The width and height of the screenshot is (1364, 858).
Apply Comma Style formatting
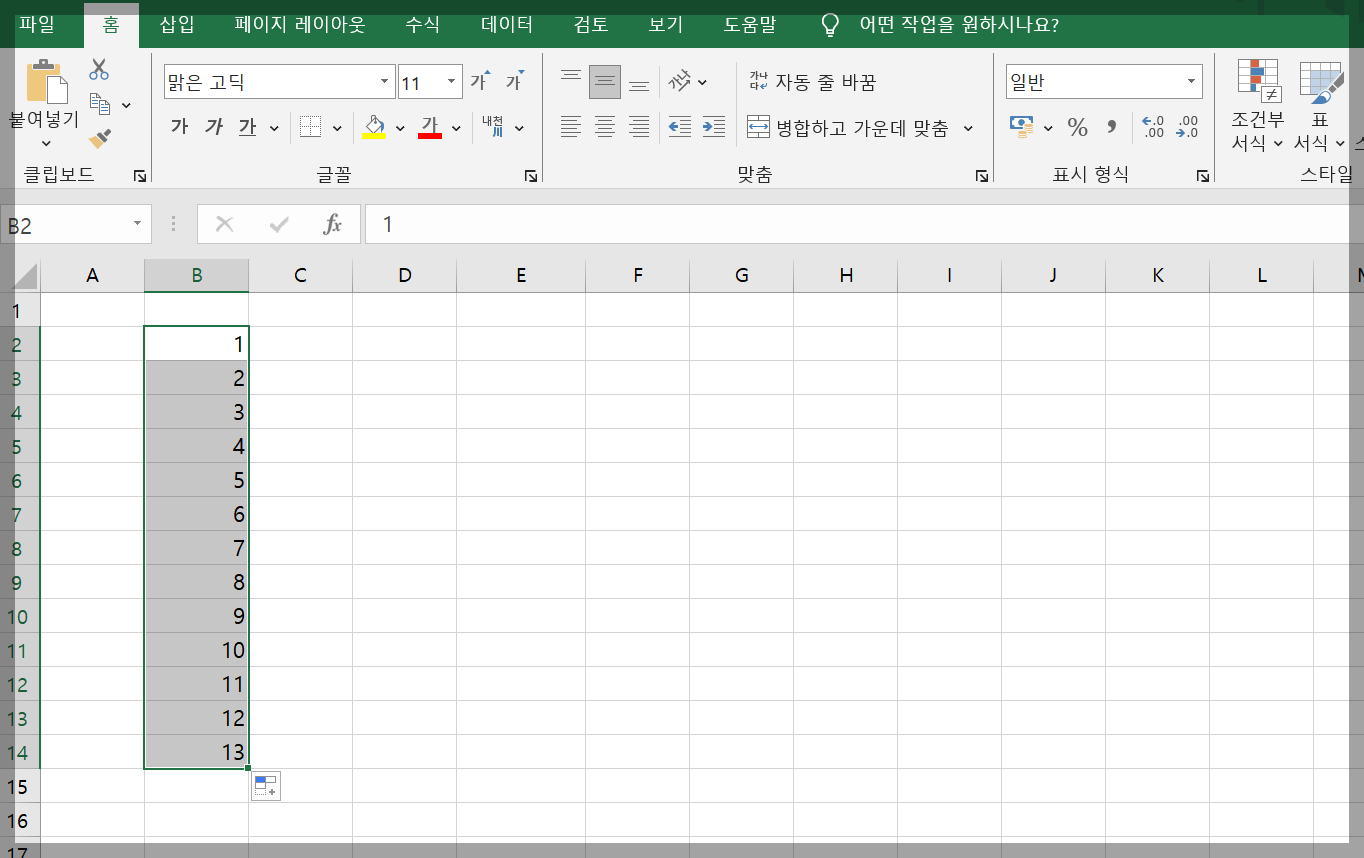pyautogui.click(x=1110, y=128)
